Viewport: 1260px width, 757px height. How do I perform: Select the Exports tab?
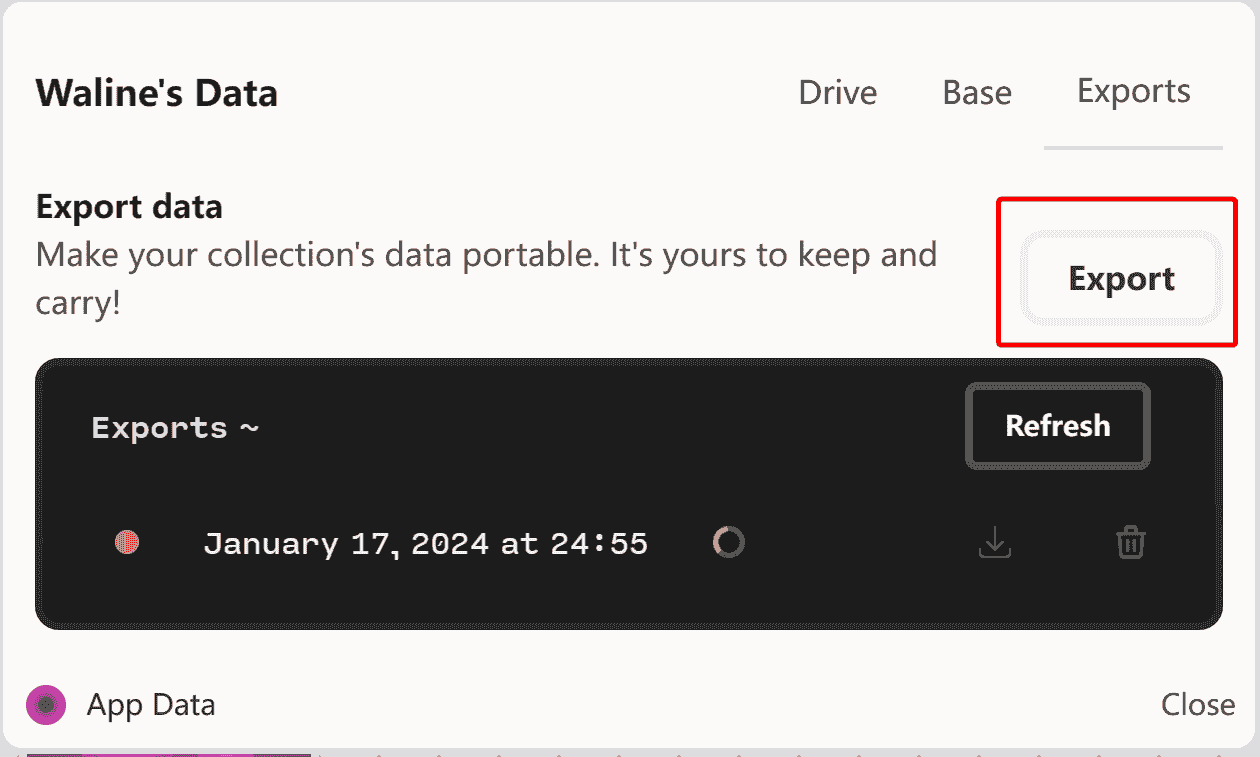click(x=1133, y=91)
